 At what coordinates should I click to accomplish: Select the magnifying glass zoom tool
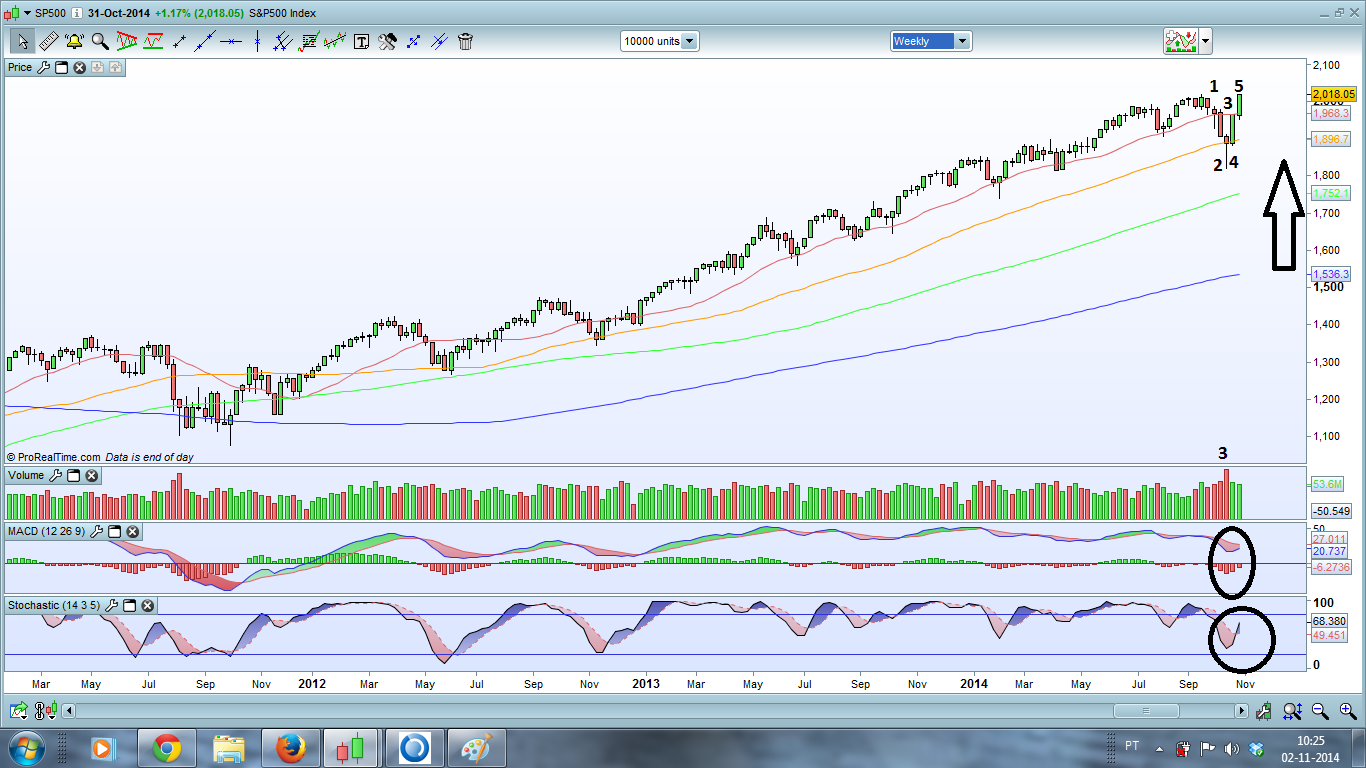[x=100, y=41]
